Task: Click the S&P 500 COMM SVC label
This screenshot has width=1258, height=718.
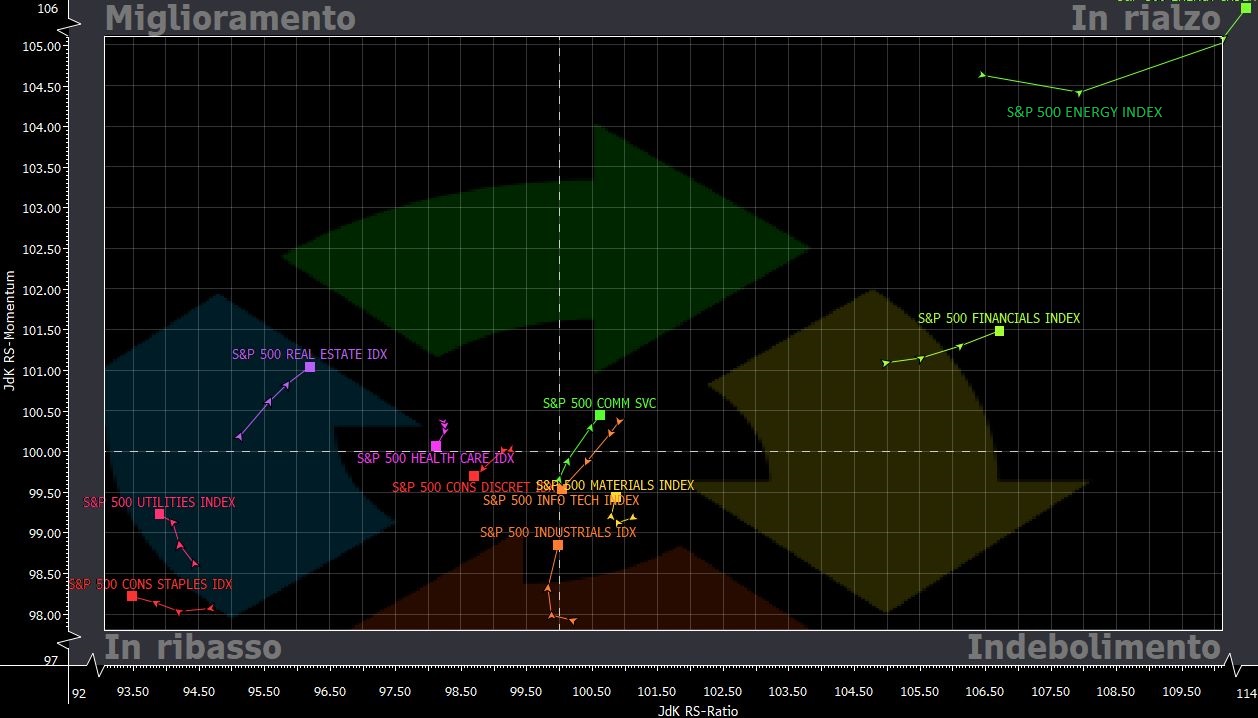Action: tap(600, 404)
